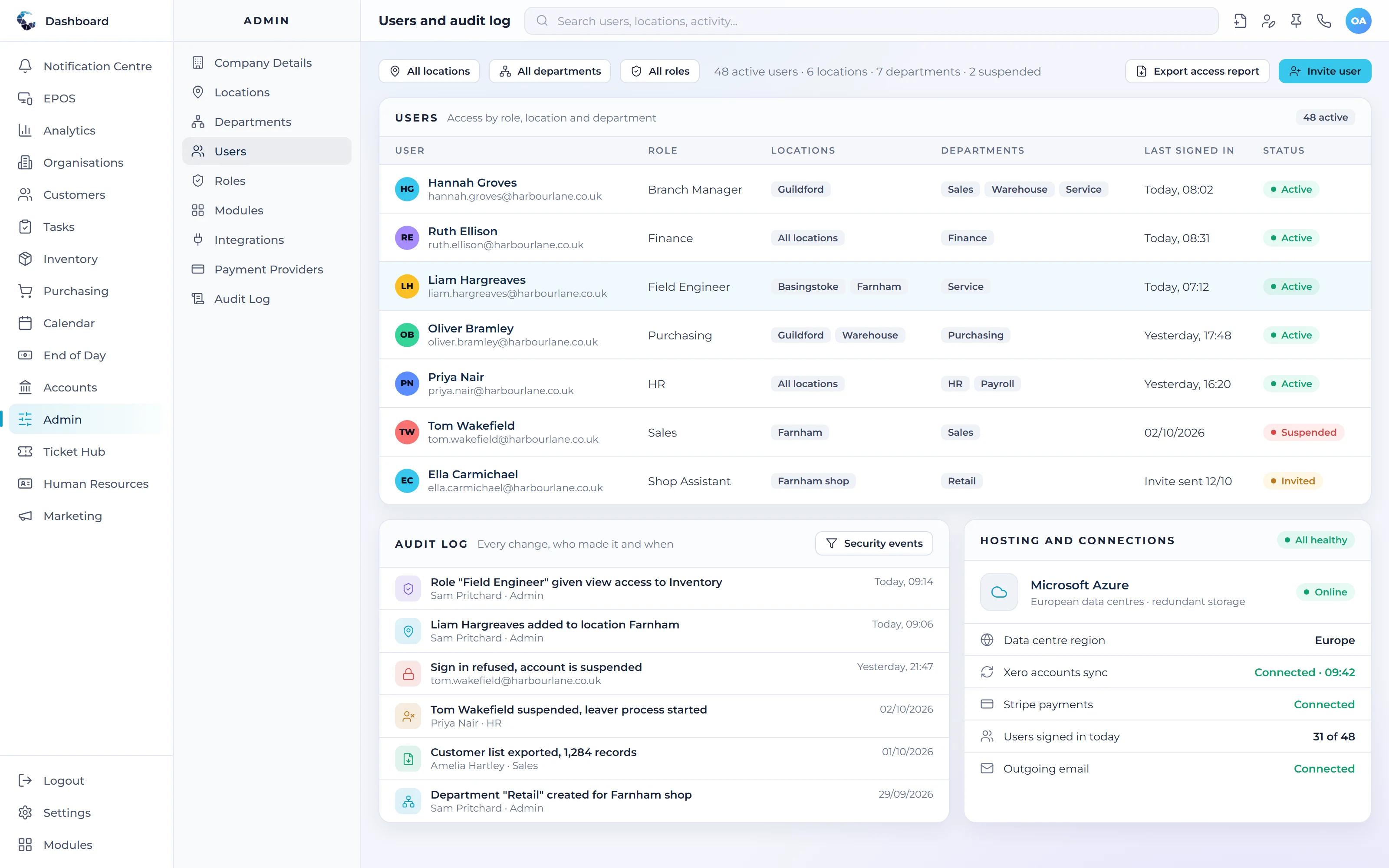Click the location pin icon on Liam Hargreaves audit entry
This screenshot has width=1389, height=868.
coord(408,631)
